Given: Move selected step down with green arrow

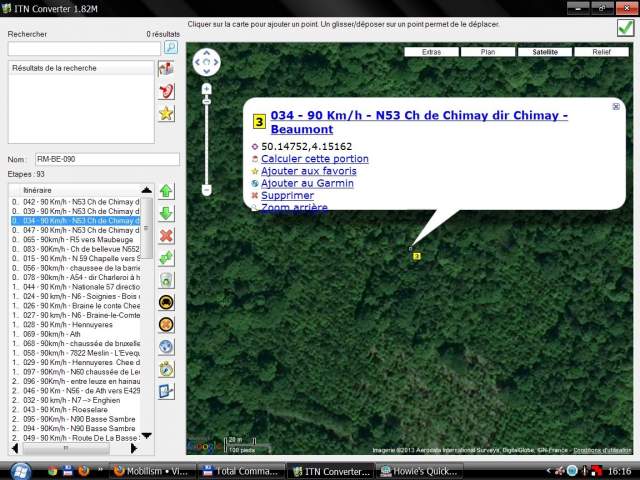Looking at the screenshot, I should (x=167, y=213).
